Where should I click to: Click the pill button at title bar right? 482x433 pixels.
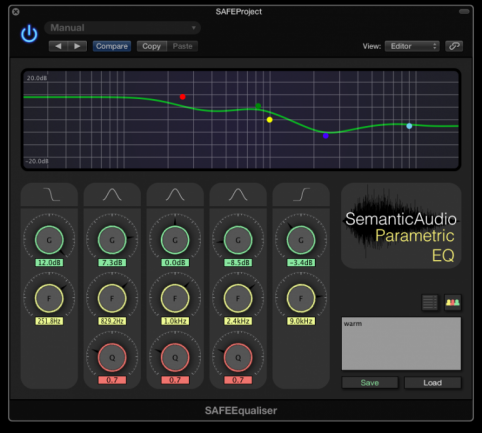(464, 12)
